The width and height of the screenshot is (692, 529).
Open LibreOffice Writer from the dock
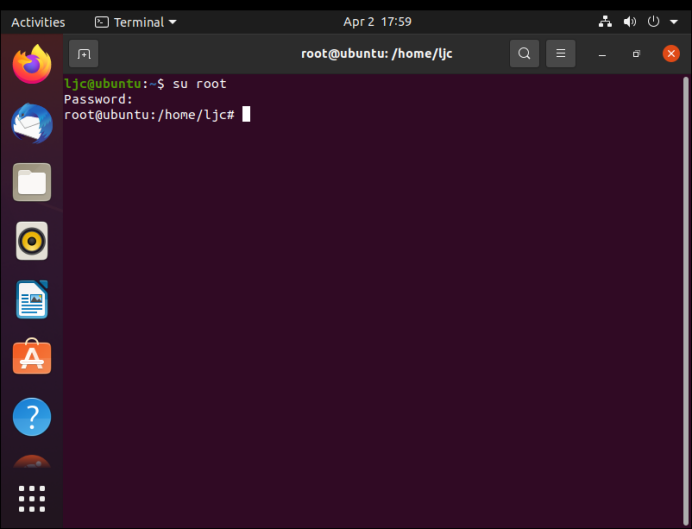[x=32, y=300]
